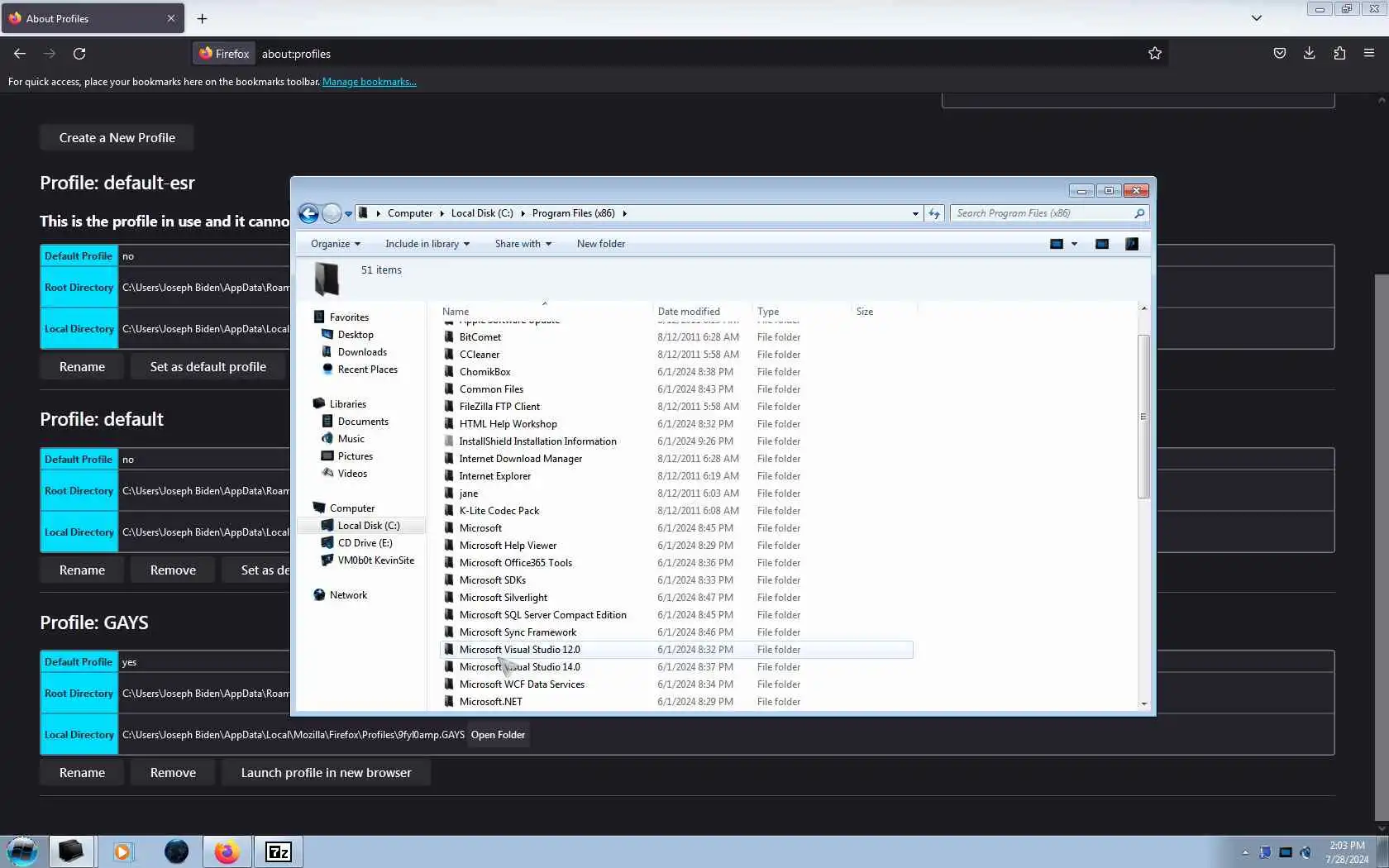This screenshot has height=868, width=1389.
Task: Open the Share with dropdown
Action: coord(523,244)
